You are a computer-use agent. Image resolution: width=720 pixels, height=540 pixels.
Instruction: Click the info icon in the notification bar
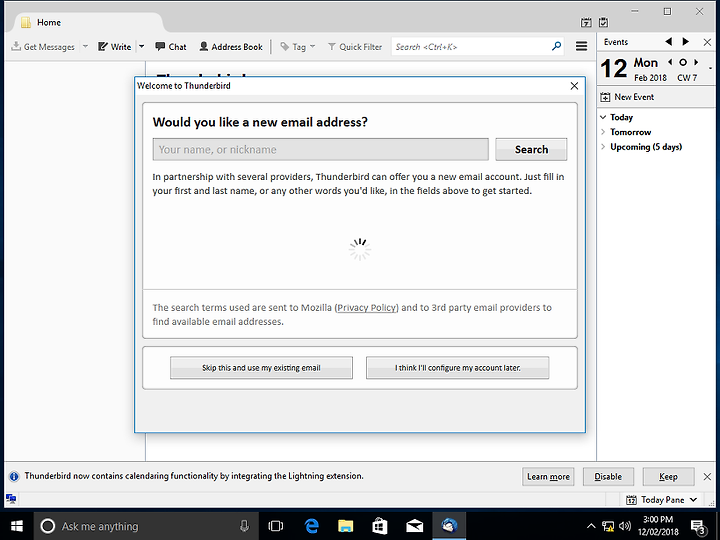[x=14, y=476]
